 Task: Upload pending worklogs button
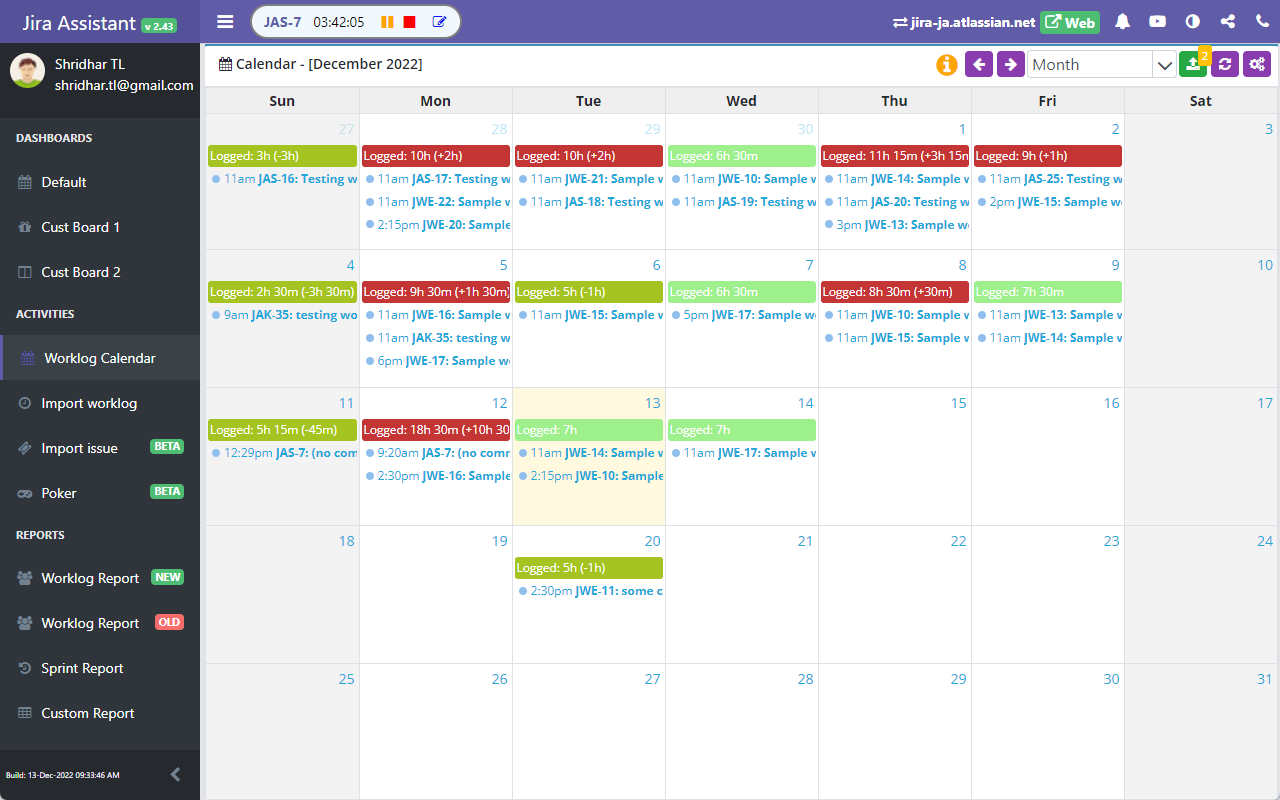tap(1193, 64)
